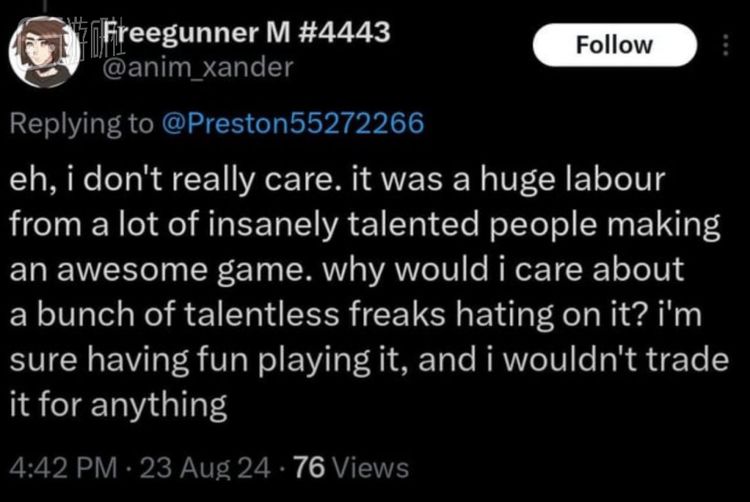Click 'awesome game' in the tweet text
Screen dimensions: 750x502
[188, 271]
